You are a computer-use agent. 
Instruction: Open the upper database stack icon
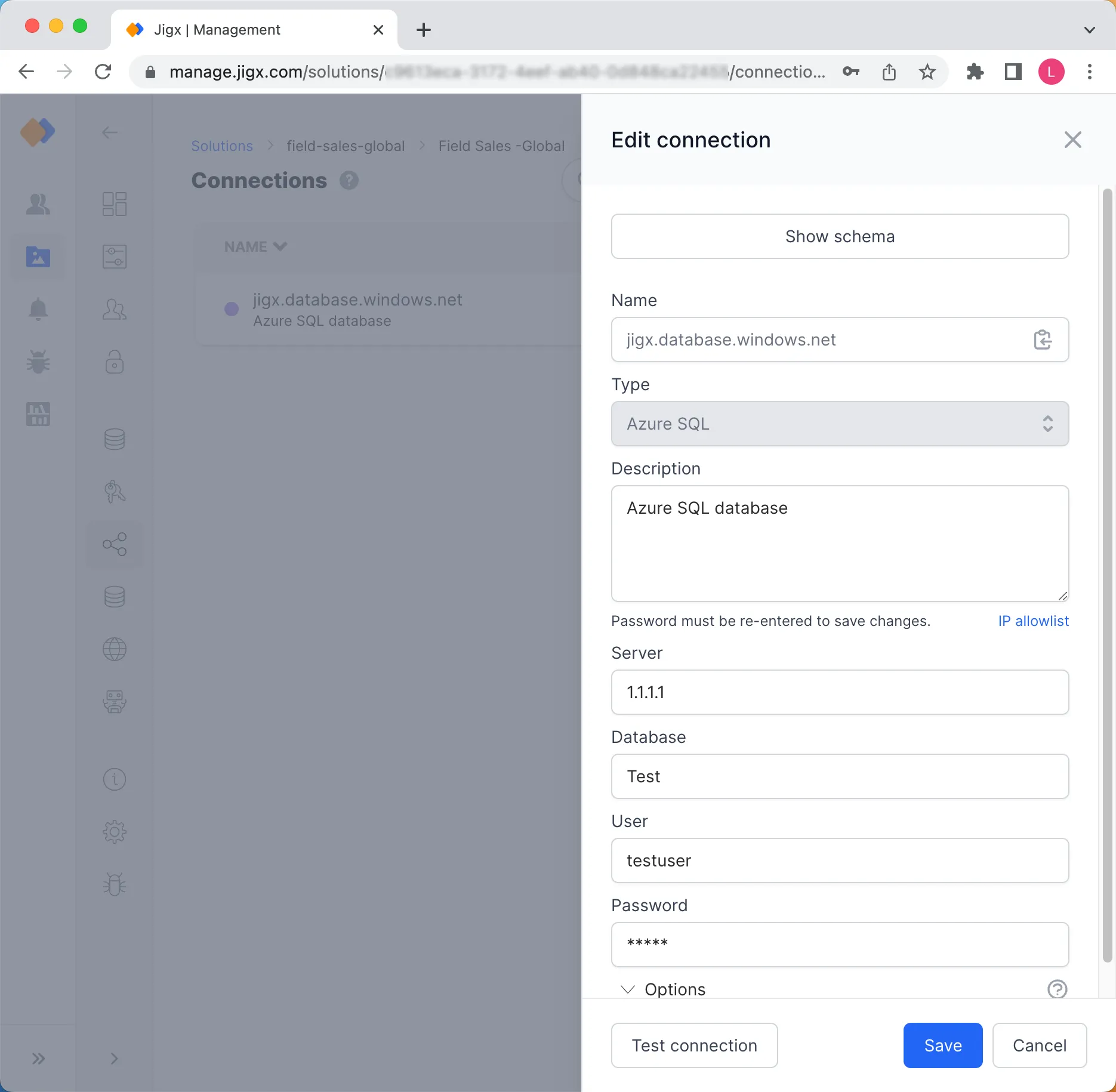click(115, 439)
